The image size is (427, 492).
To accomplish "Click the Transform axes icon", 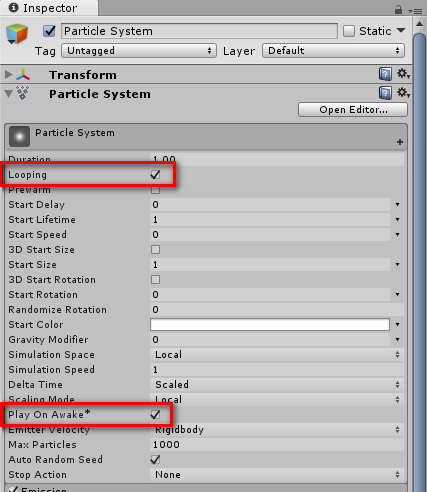I will (23, 75).
